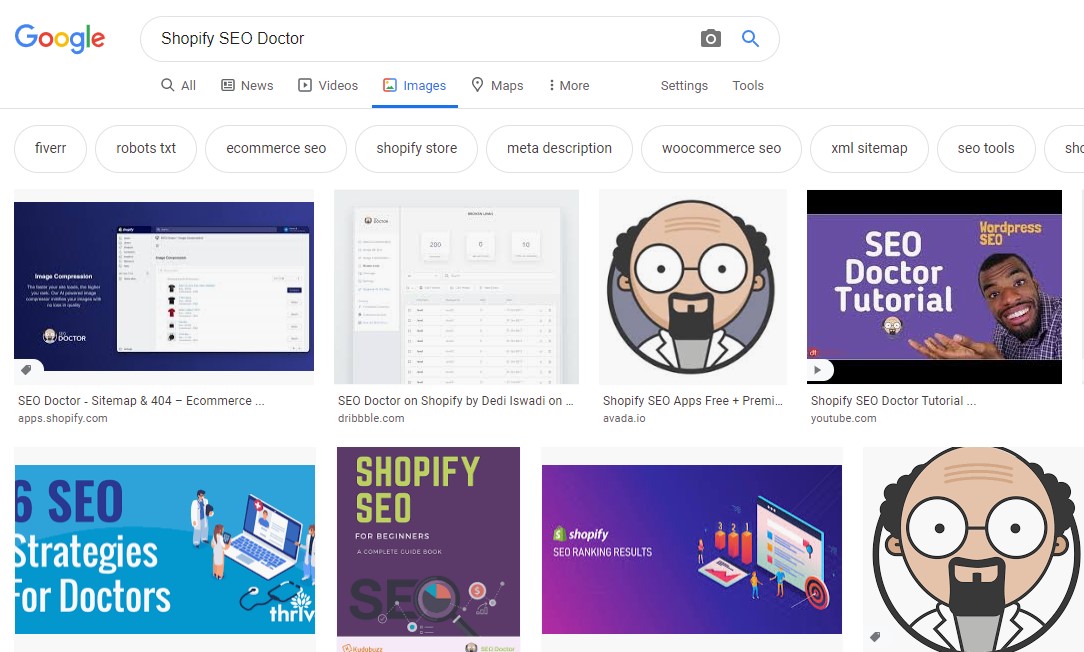Screen dimensions: 1084x652
Task: Open the Tools options
Action: 748,86
